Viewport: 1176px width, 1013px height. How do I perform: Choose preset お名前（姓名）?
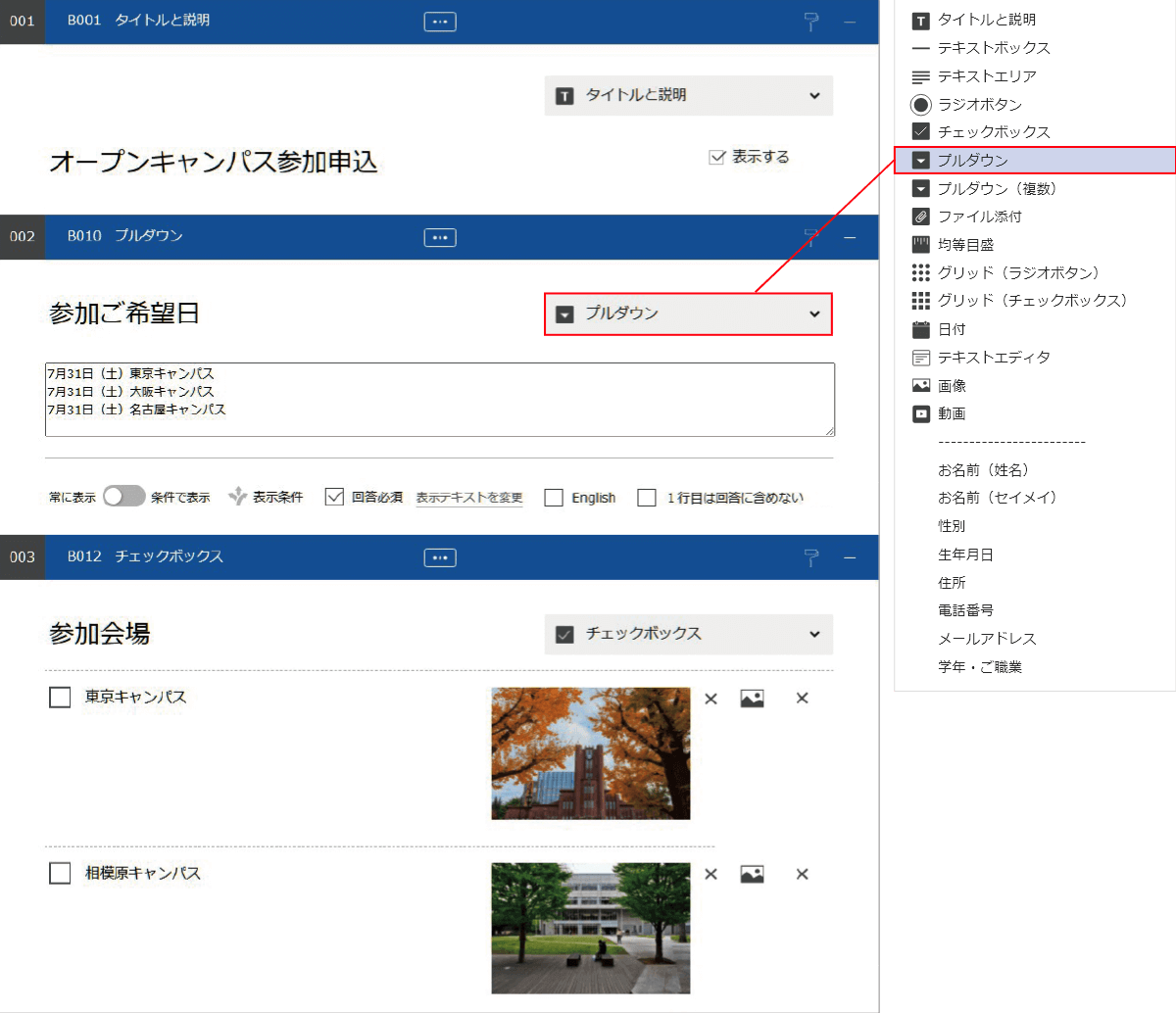(983, 470)
